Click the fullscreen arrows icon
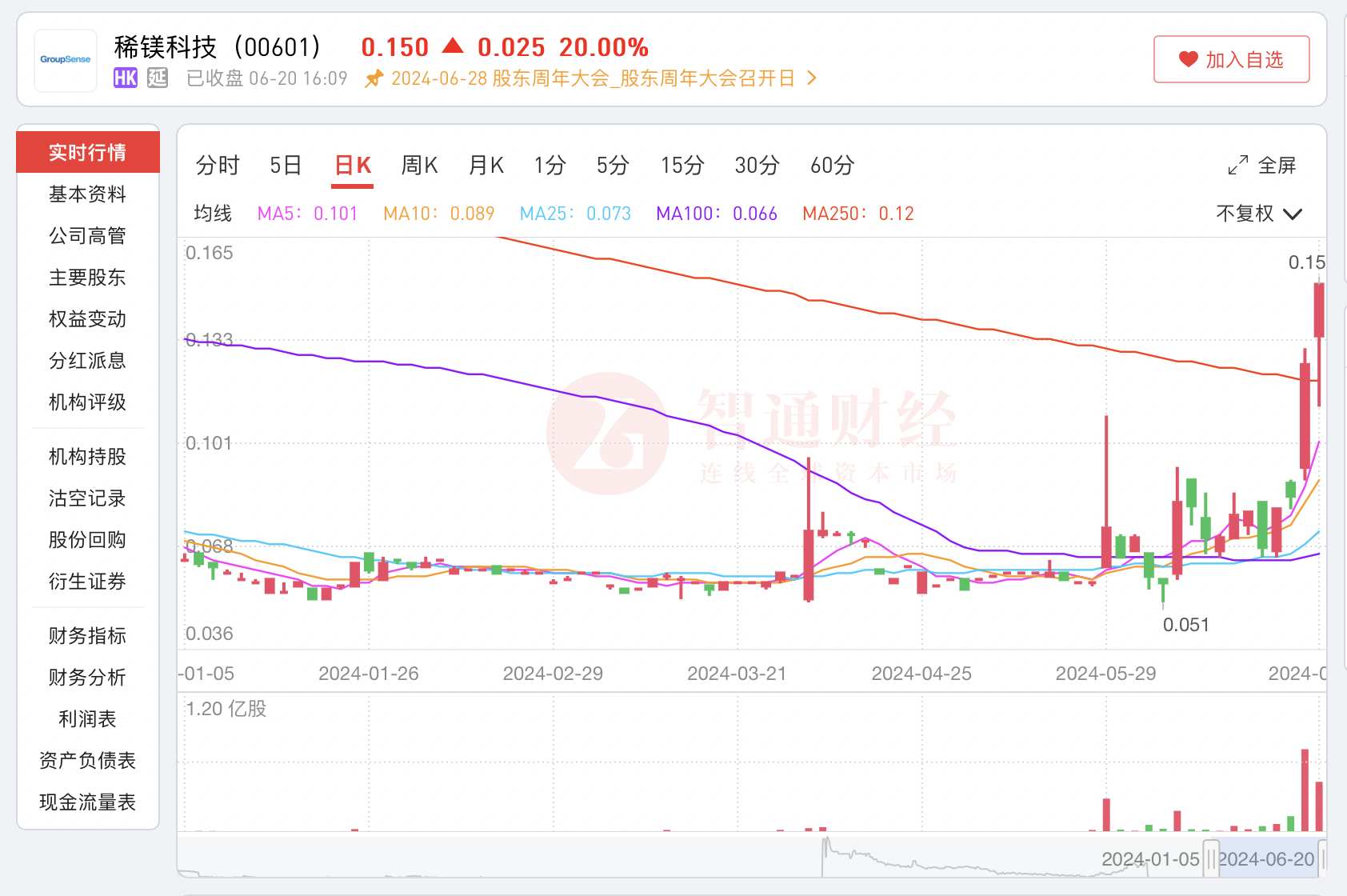 (x=1238, y=166)
